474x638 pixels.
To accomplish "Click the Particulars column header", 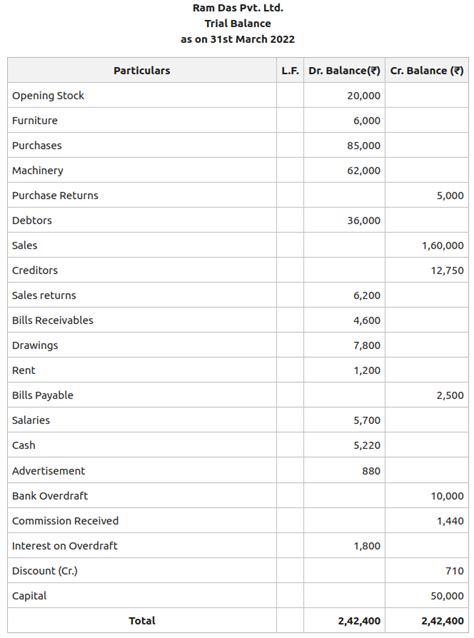I will pos(142,70).
